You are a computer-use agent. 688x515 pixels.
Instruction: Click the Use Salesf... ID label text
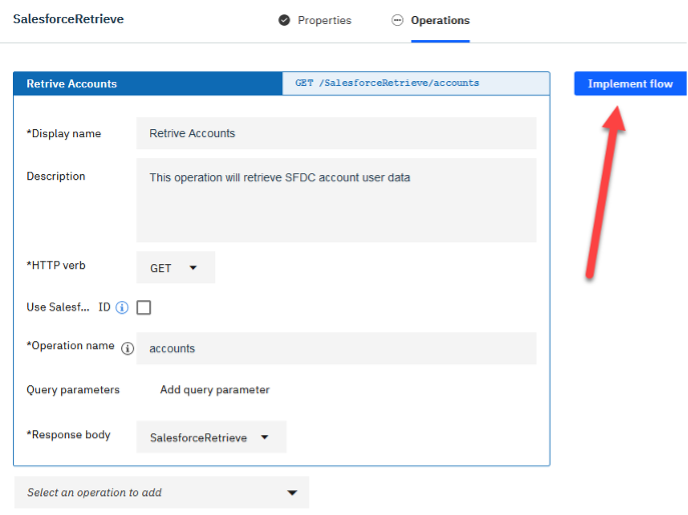click(68, 308)
